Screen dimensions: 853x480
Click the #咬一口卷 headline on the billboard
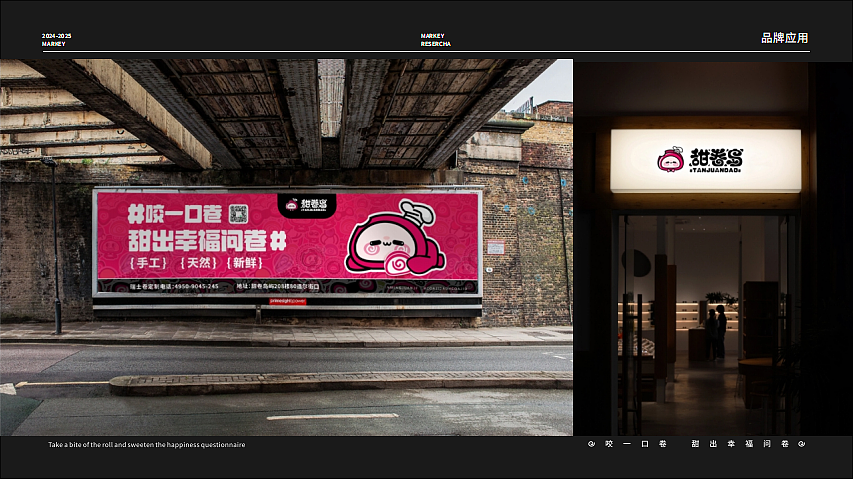175,214
